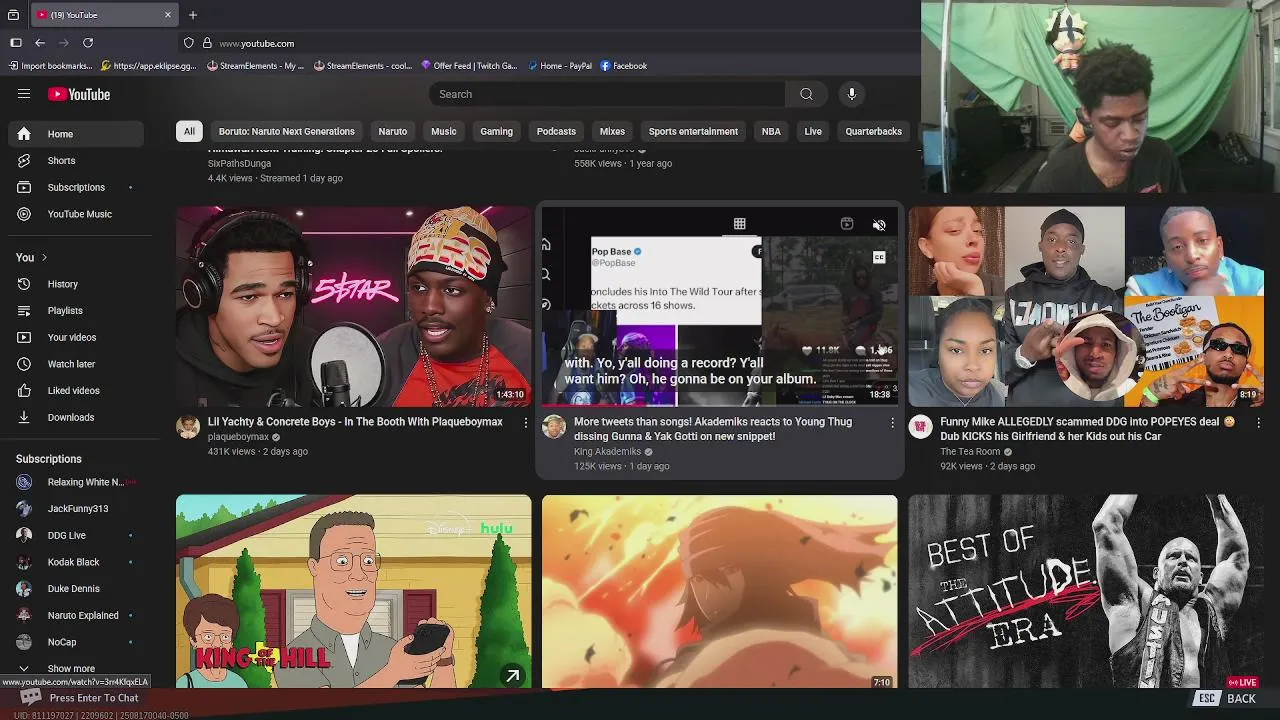Open the Facebook bookmark
The image size is (1280, 720).
[624, 66]
